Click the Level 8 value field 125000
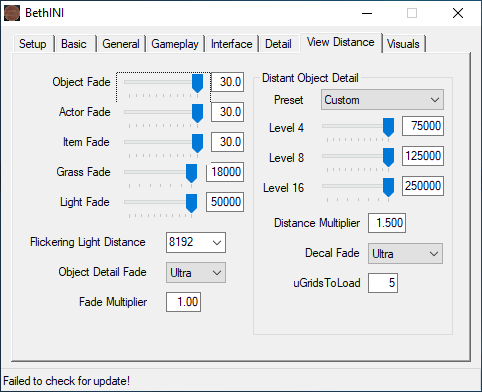 (423, 156)
